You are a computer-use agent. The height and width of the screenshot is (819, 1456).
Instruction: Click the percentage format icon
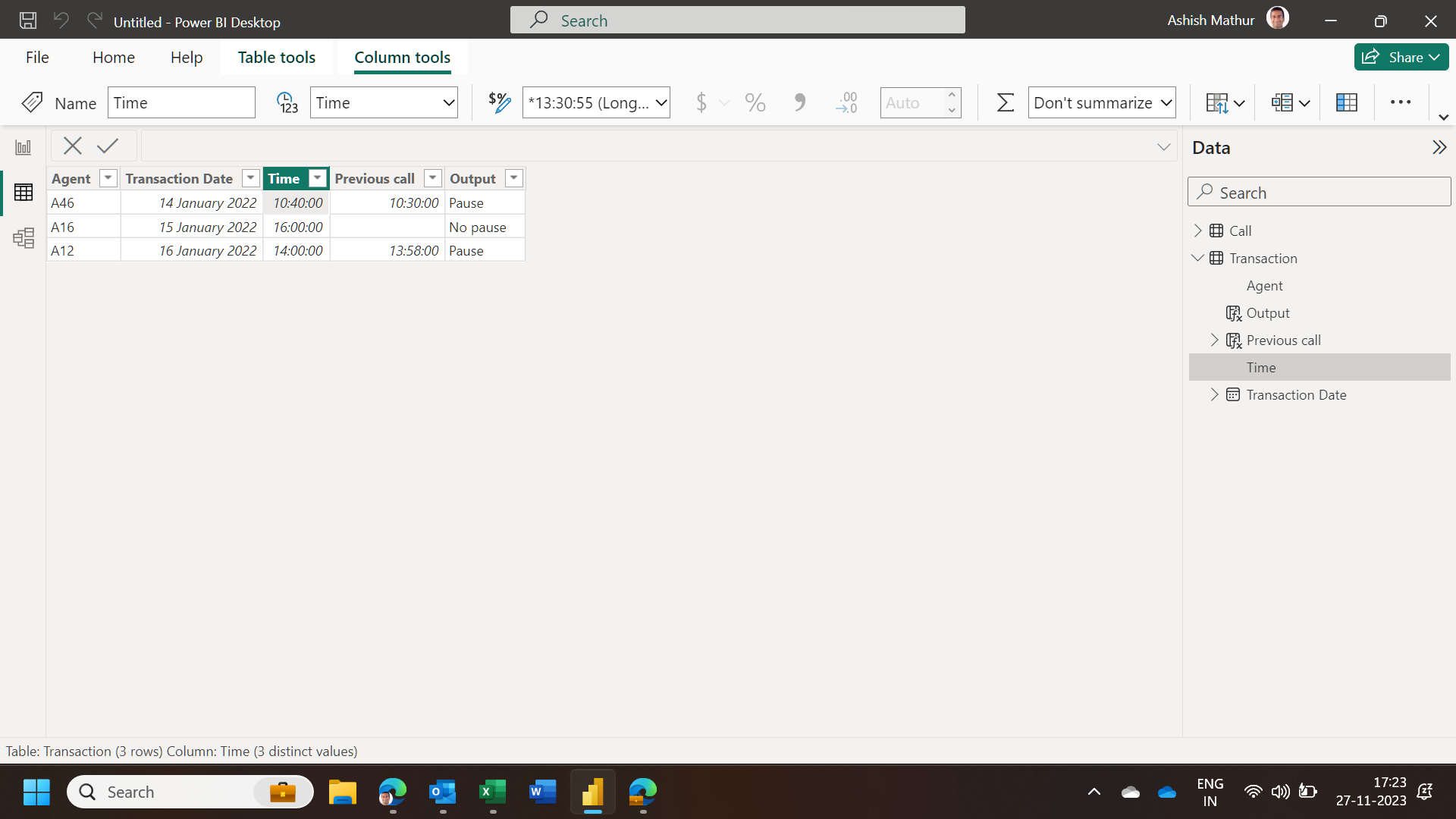tap(755, 102)
